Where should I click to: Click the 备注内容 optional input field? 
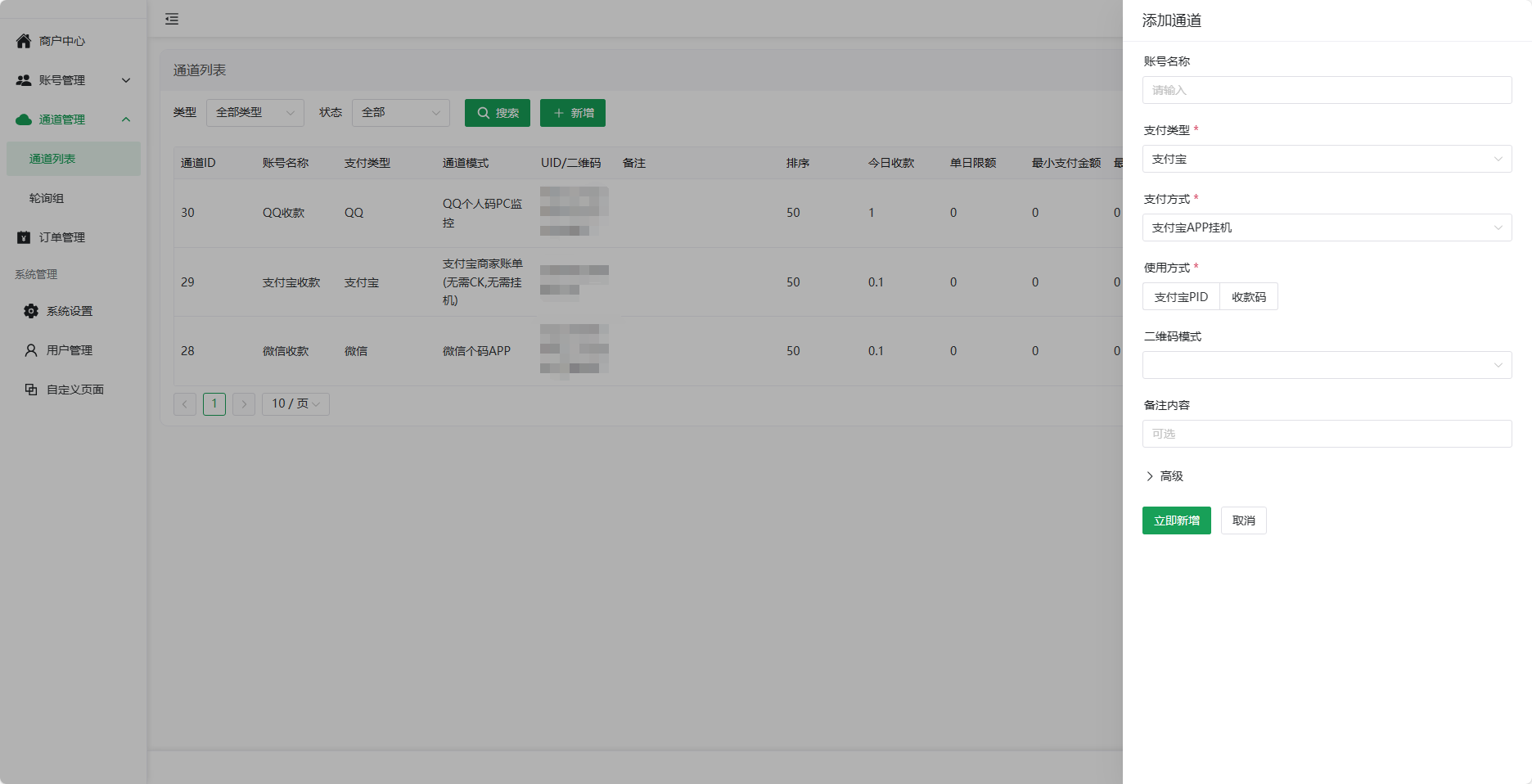(x=1326, y=434)
